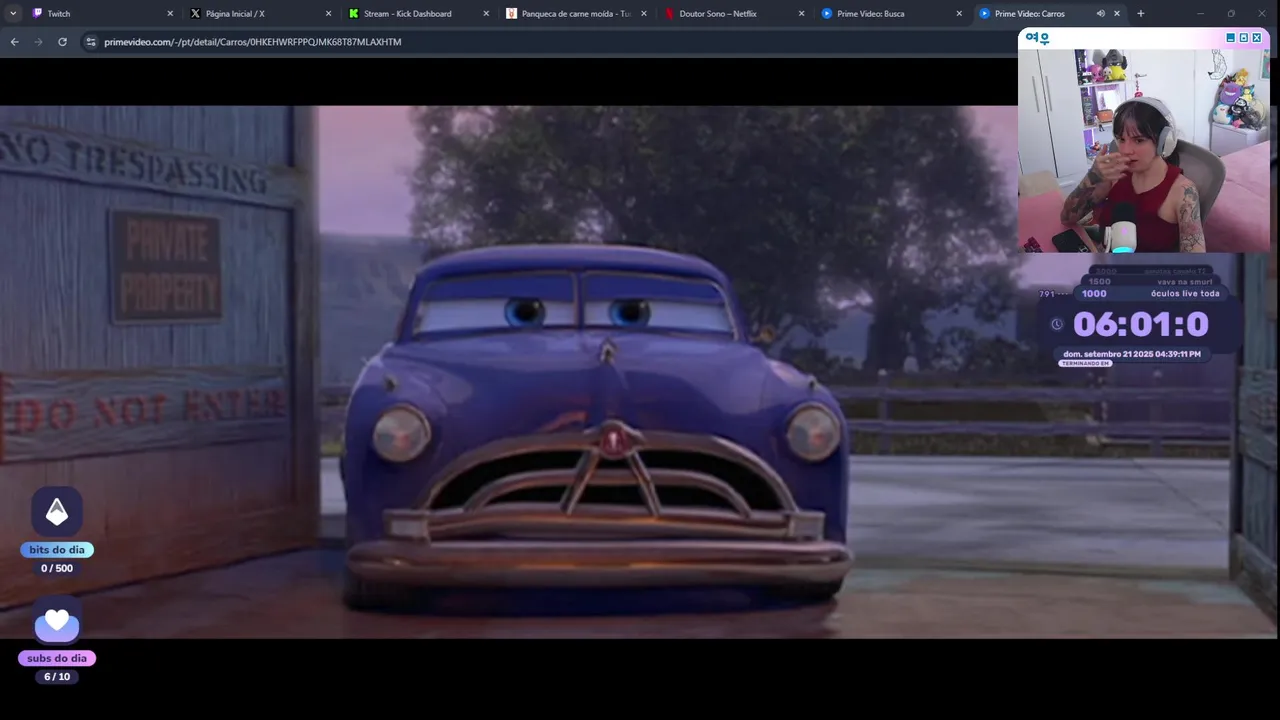This screenshot has height=720, width=1280.
Task: Open a new browser tab
Action: 1141,14
